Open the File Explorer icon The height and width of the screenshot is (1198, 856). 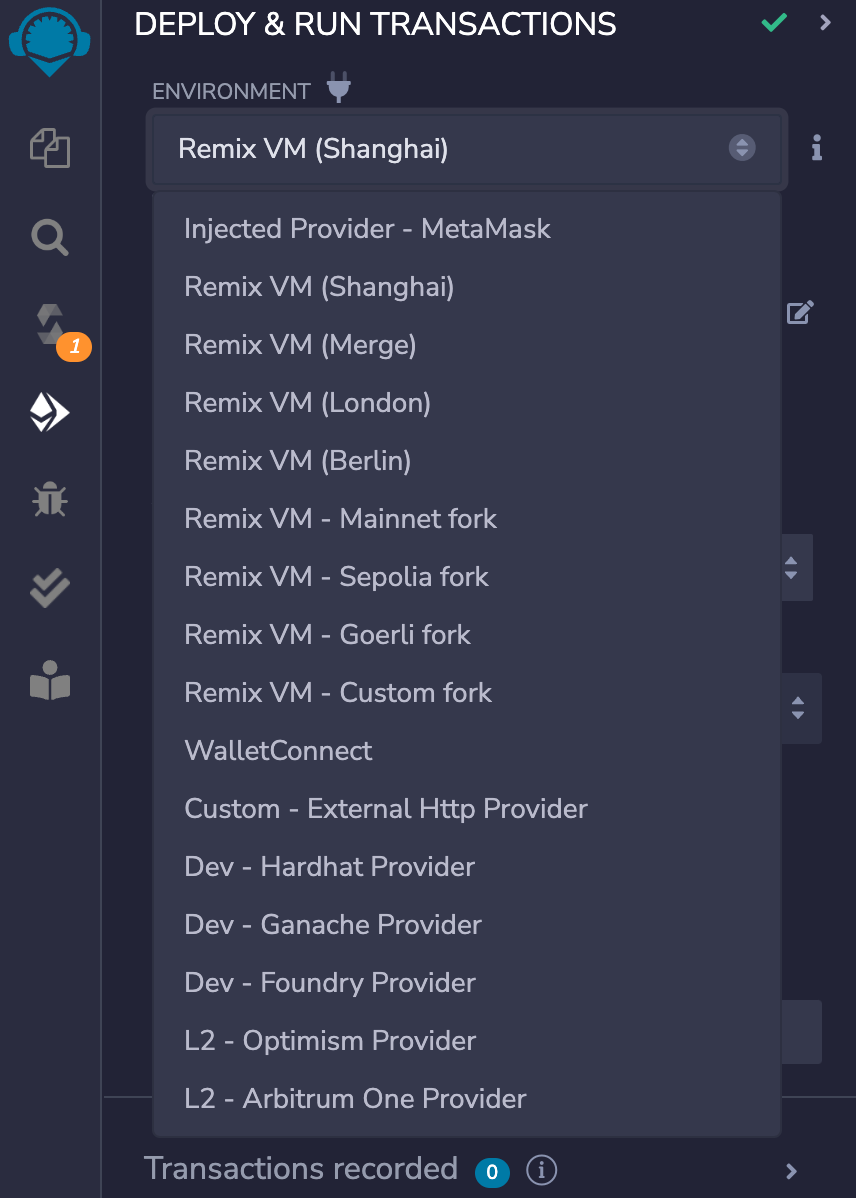click(x=50, y=147)
